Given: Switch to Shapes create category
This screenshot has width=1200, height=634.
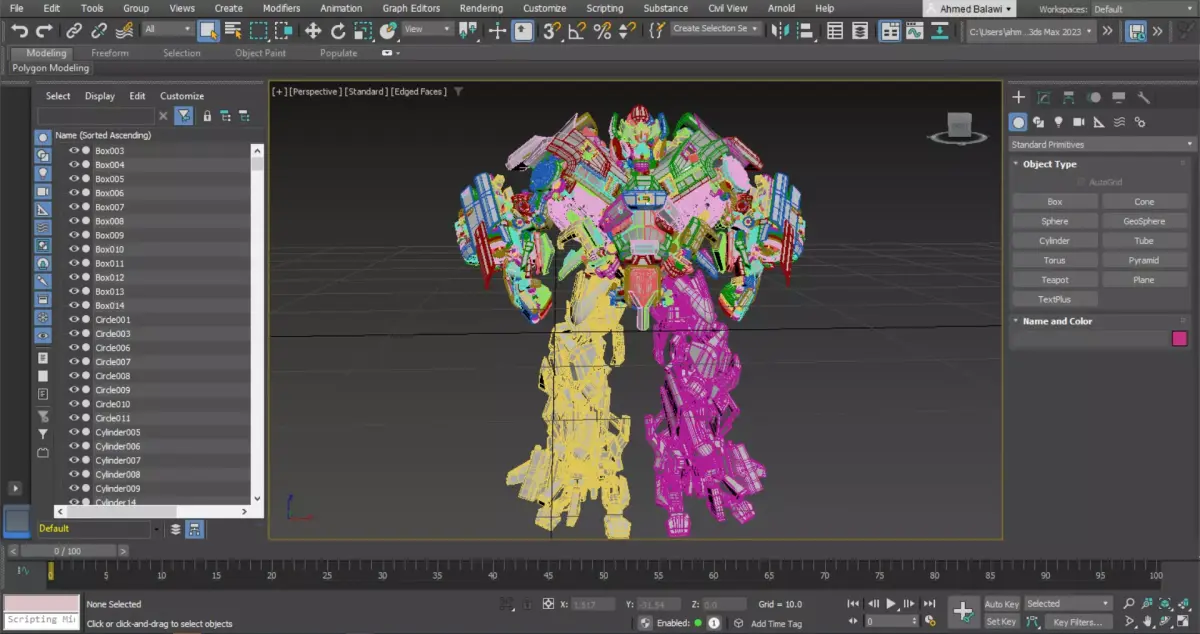Looking at the screenshot, I should [1038, 122].
